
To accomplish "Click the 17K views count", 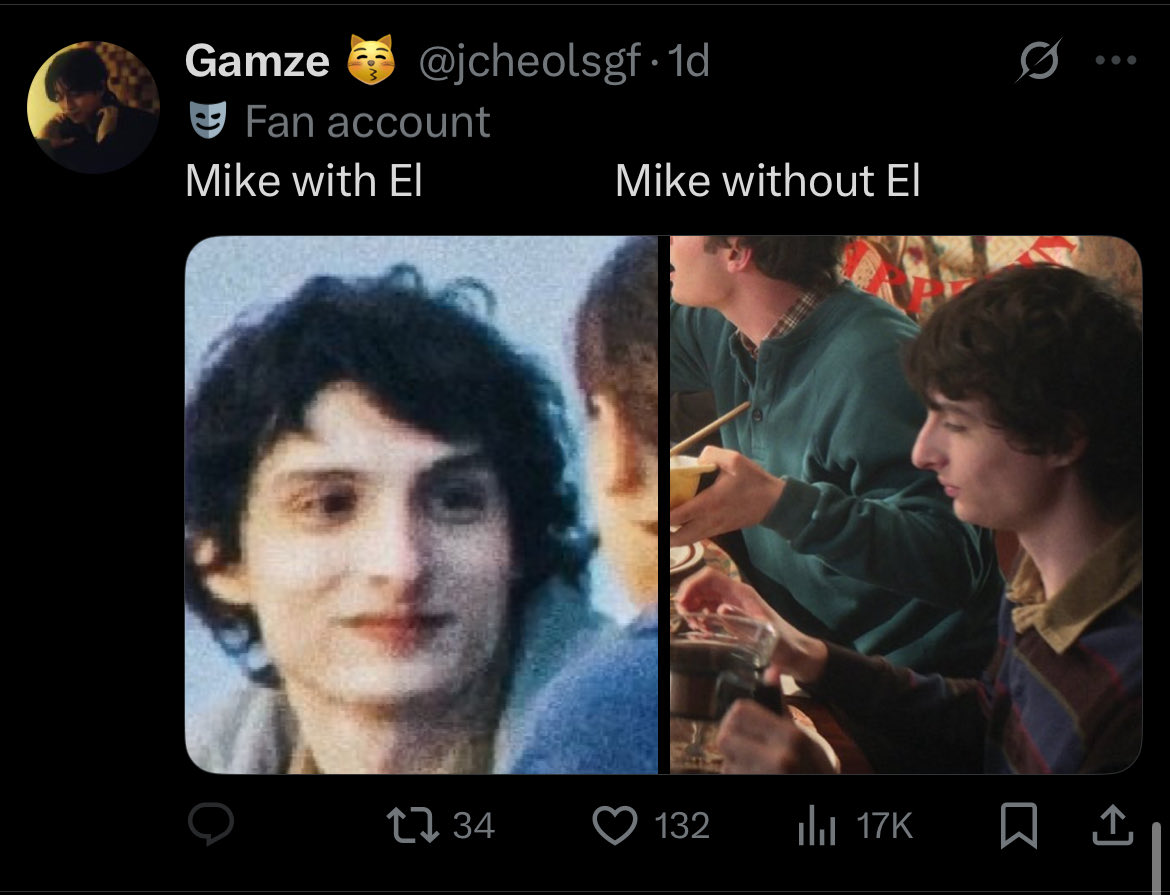I will (884, 826).
